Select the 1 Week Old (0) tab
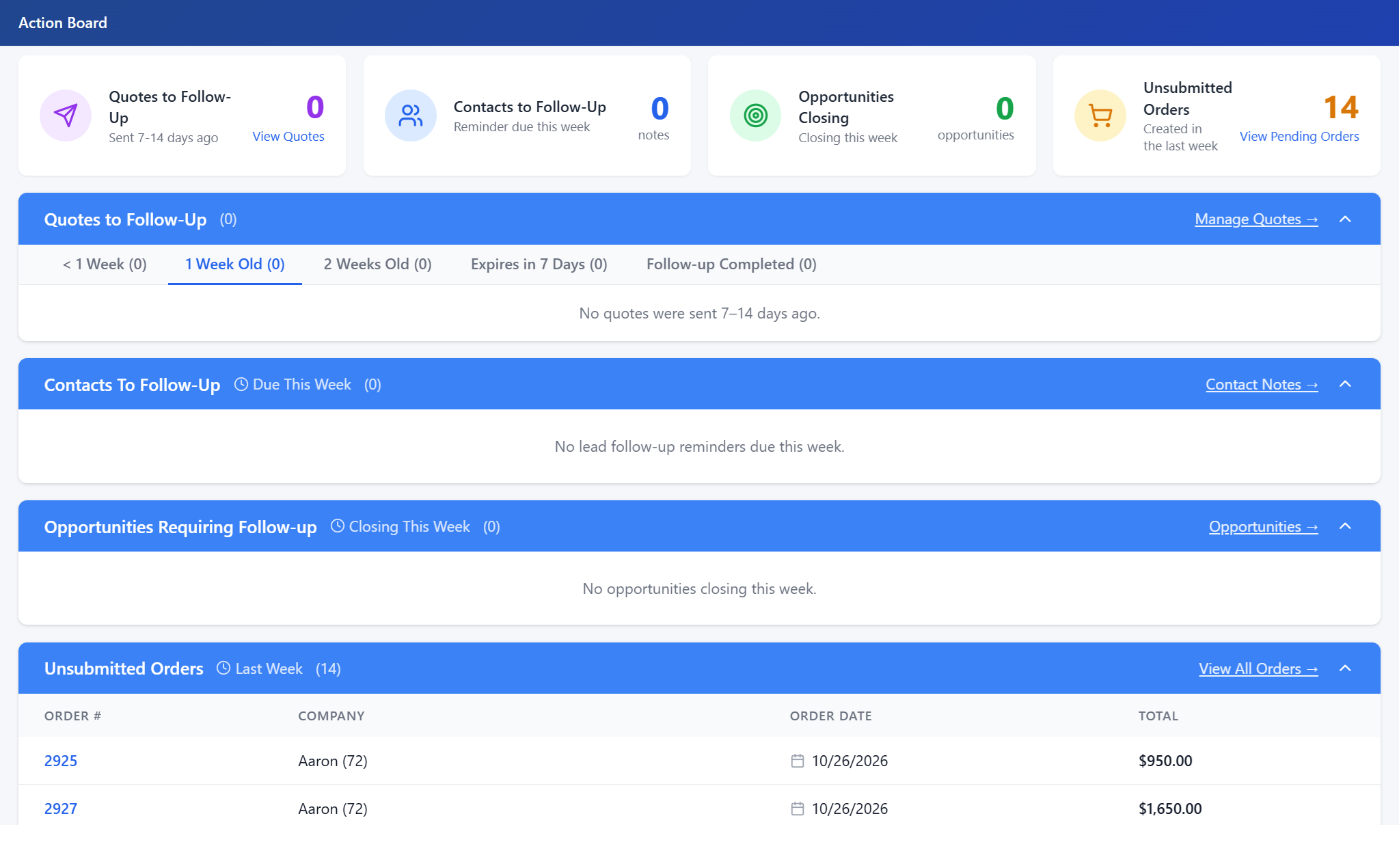Screen dimensions: 1399x868 (x=235, y=265)
